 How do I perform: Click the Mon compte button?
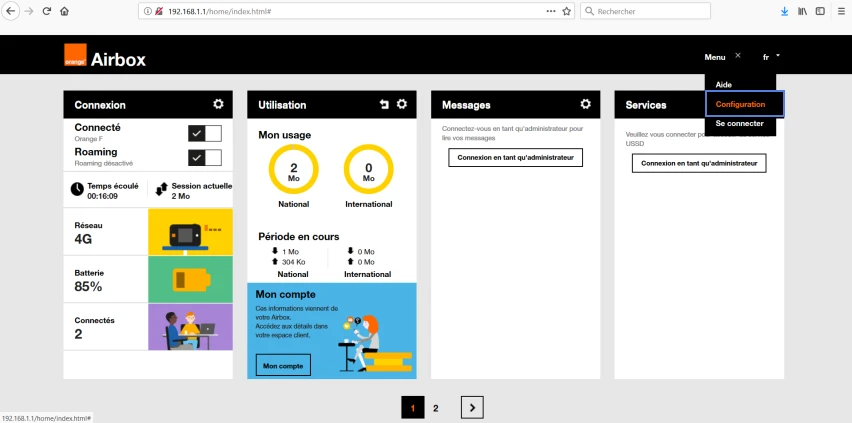(283, 365)
